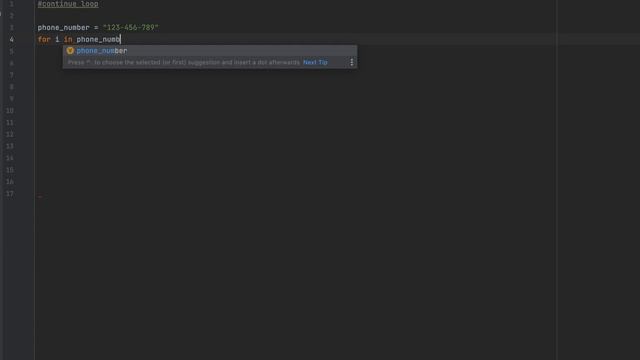Click the "123-456-789" string literal
The image size is (640, 360).
pyautogui.click(x=130, y=27)
